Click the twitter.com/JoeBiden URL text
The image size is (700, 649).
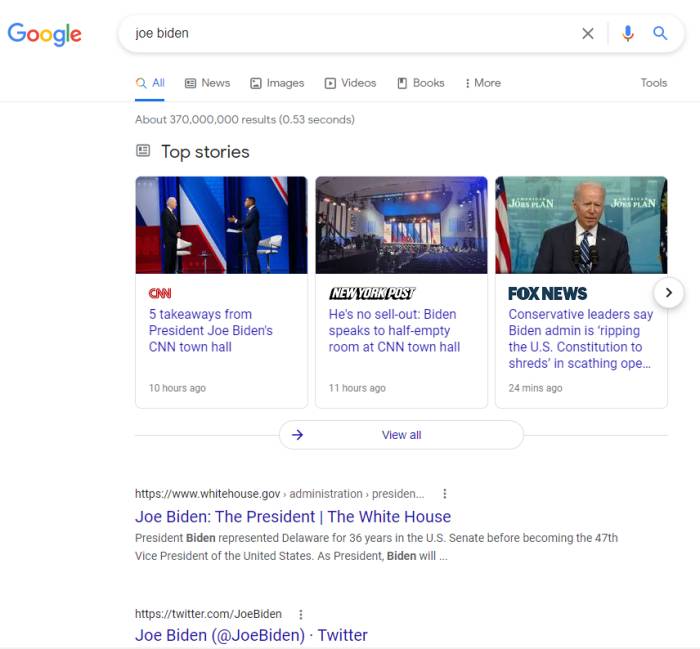pos(208,614)
